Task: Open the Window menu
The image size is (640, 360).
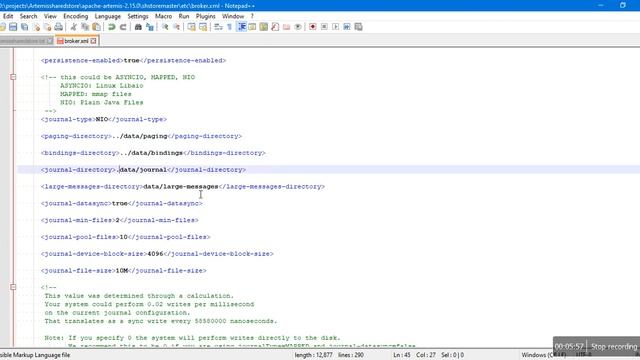Action: tap(233, 16)
